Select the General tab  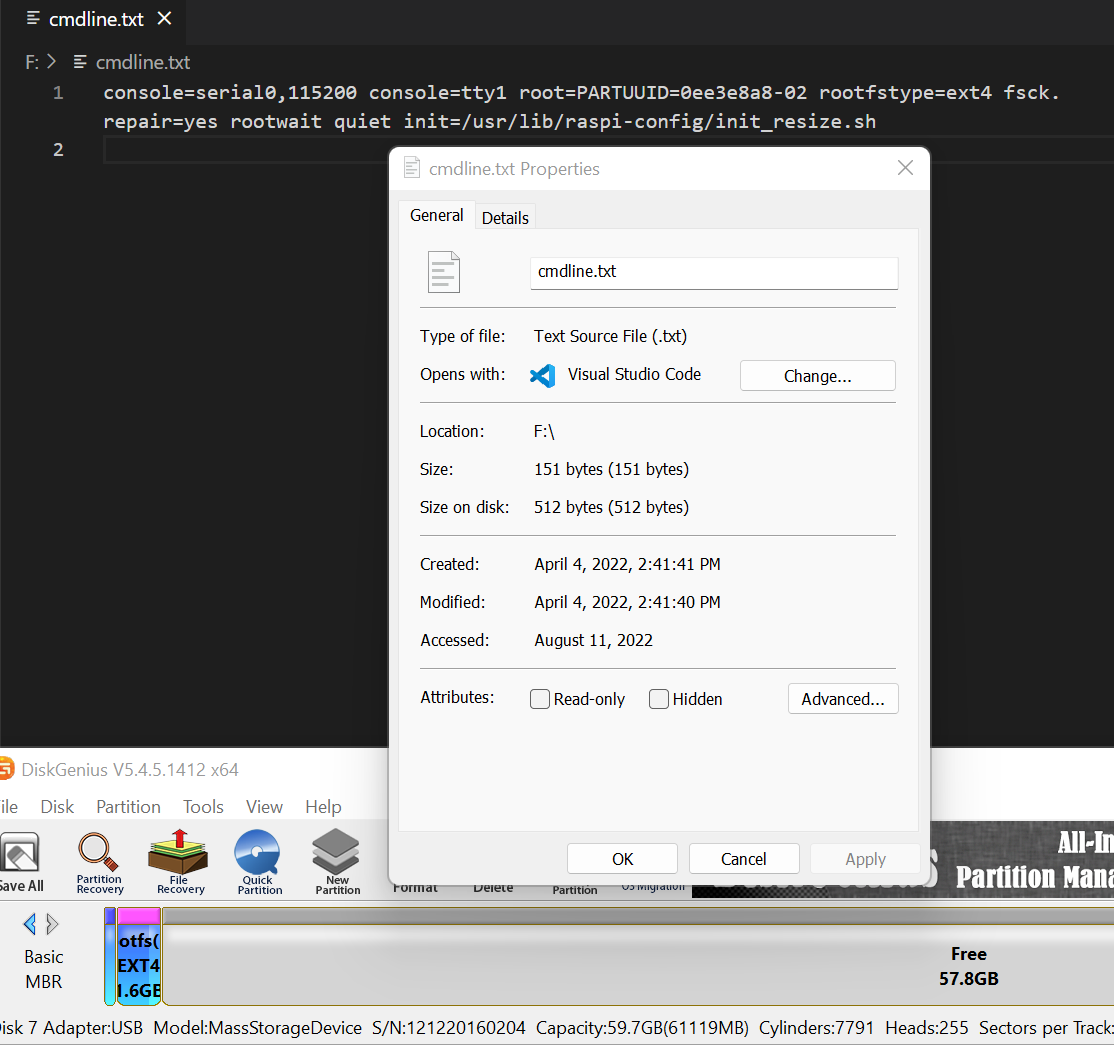[x=436, y=215]
